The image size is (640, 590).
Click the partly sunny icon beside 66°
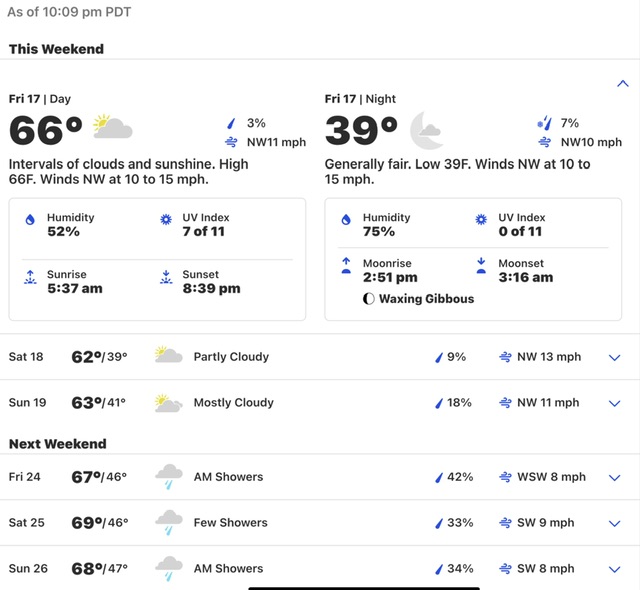click(113, 126)
